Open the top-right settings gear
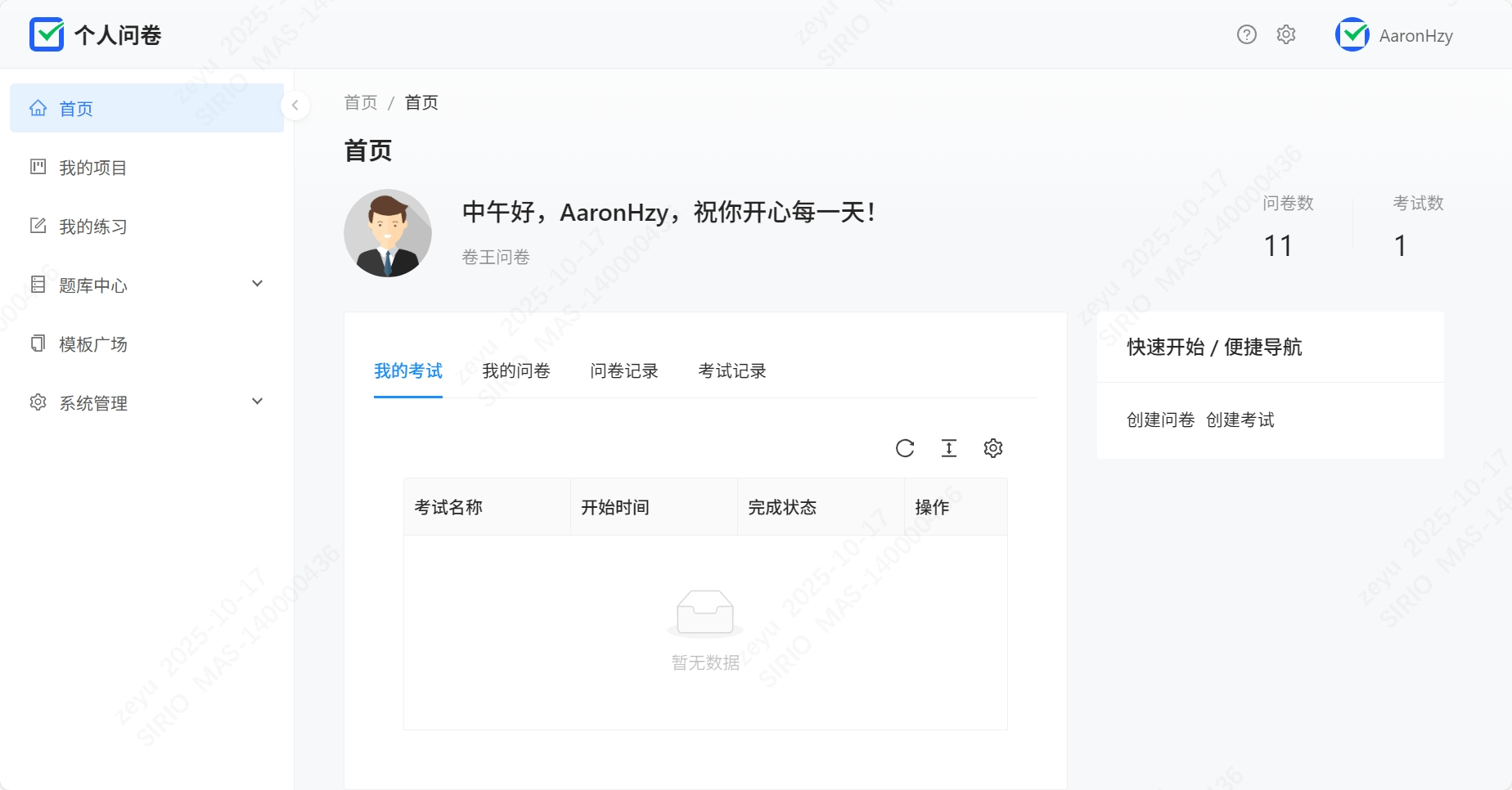Screen dimensions: 1512x790 tap(1285, 34)
